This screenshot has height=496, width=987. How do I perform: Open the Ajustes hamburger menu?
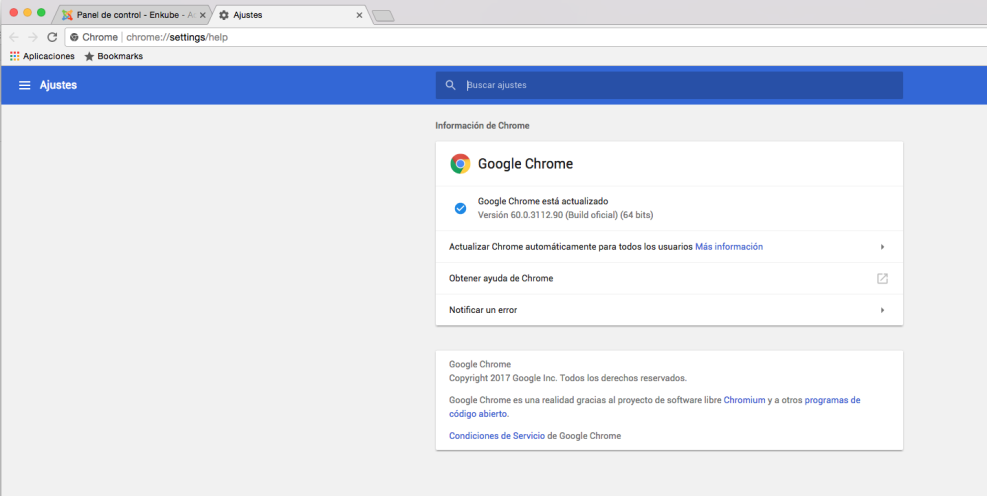pos(25,85)
